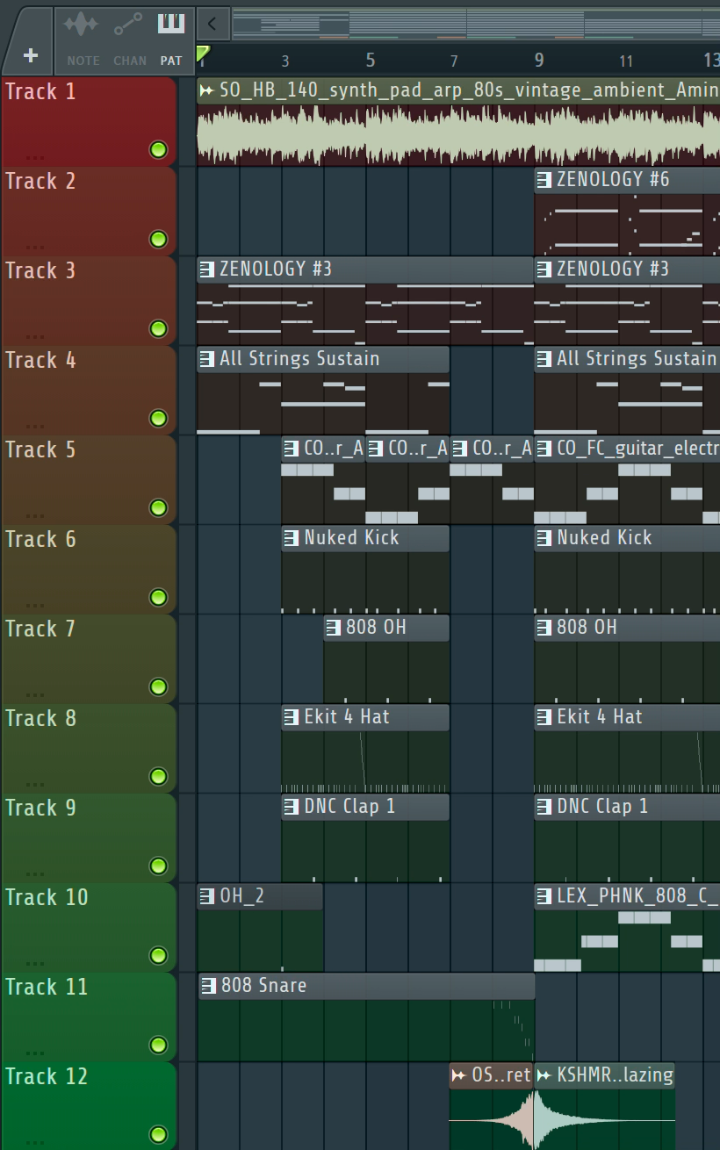Click pattern icon of CO..r_A clip at bar 5
720x1150 pixels.
point(375,448)
